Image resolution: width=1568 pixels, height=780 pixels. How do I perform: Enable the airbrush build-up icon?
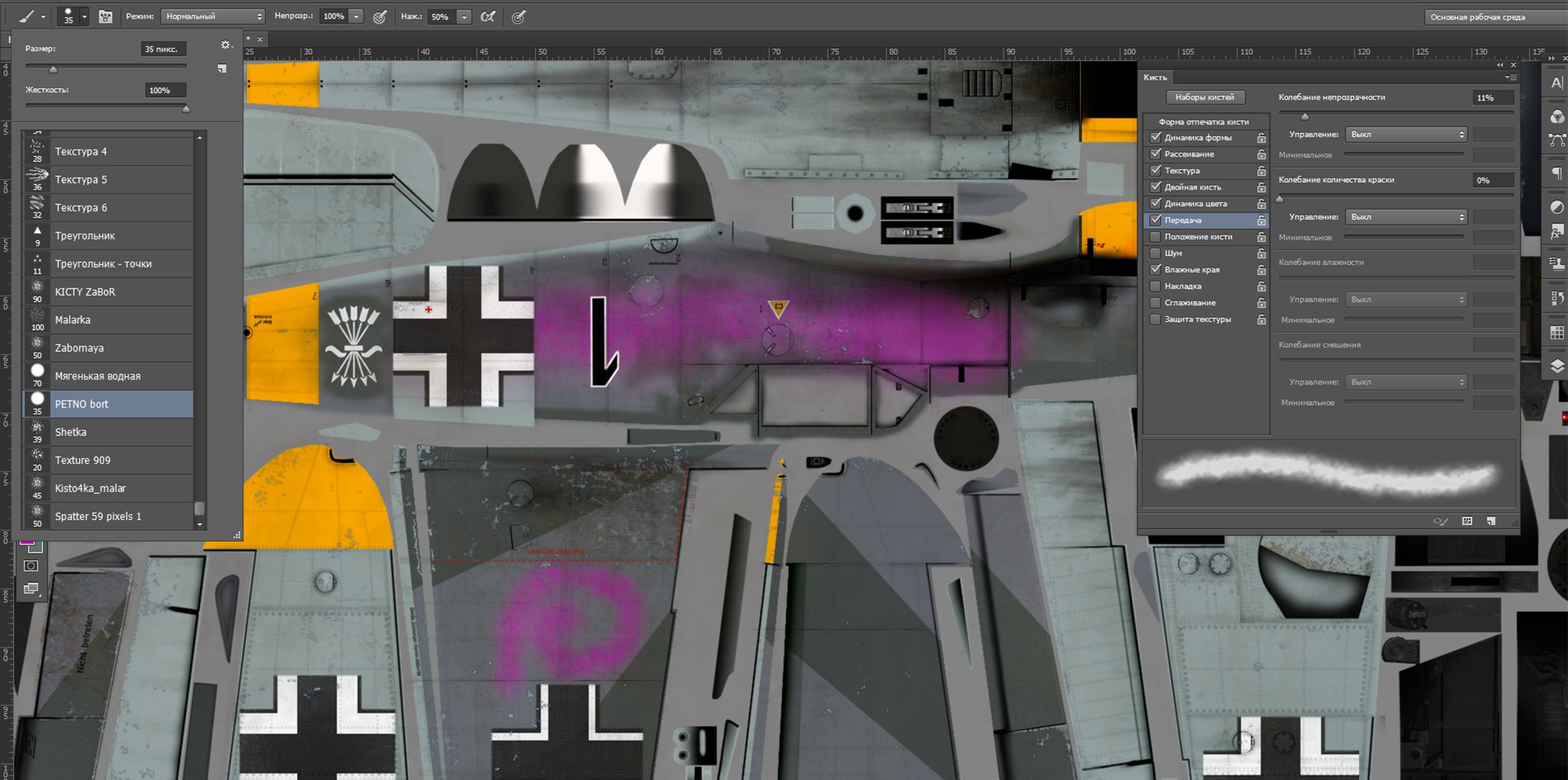(488, 17)
